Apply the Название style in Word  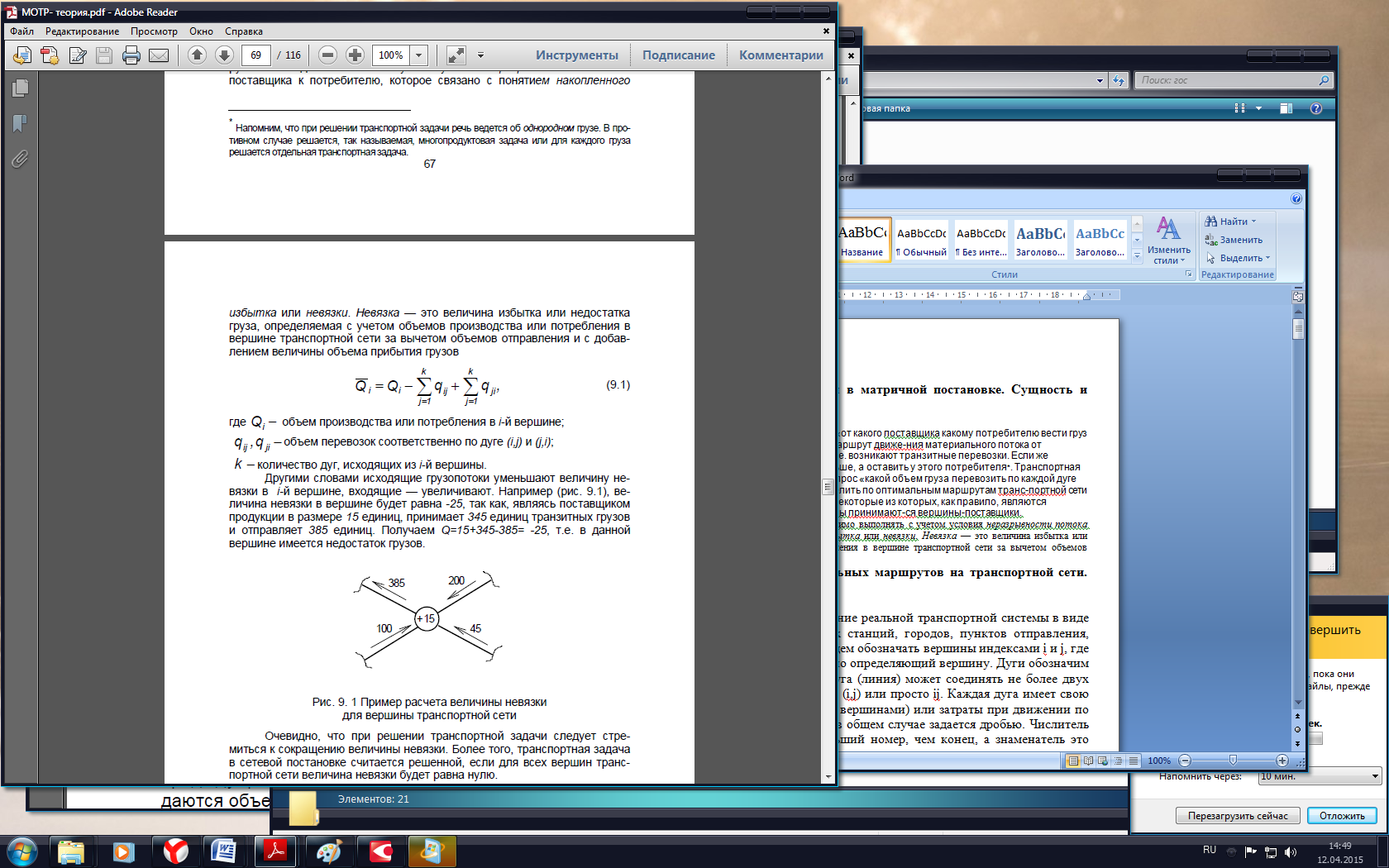(864, 240)
